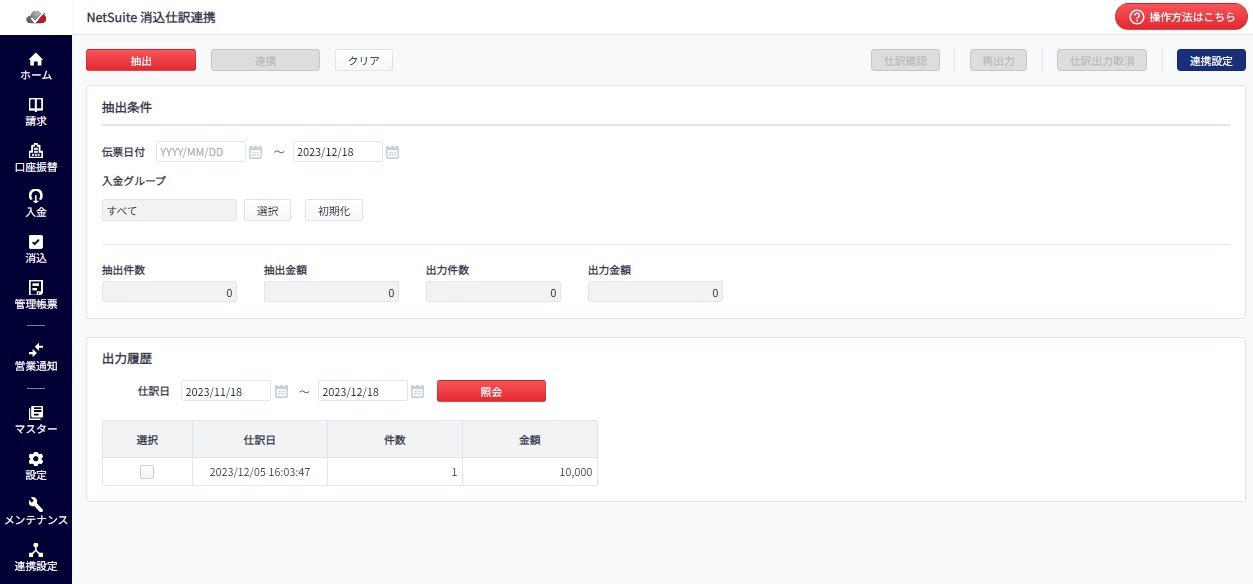Go to ホーム in sidebar
The image size is (1253, 584).
click(x=36, y=66)
